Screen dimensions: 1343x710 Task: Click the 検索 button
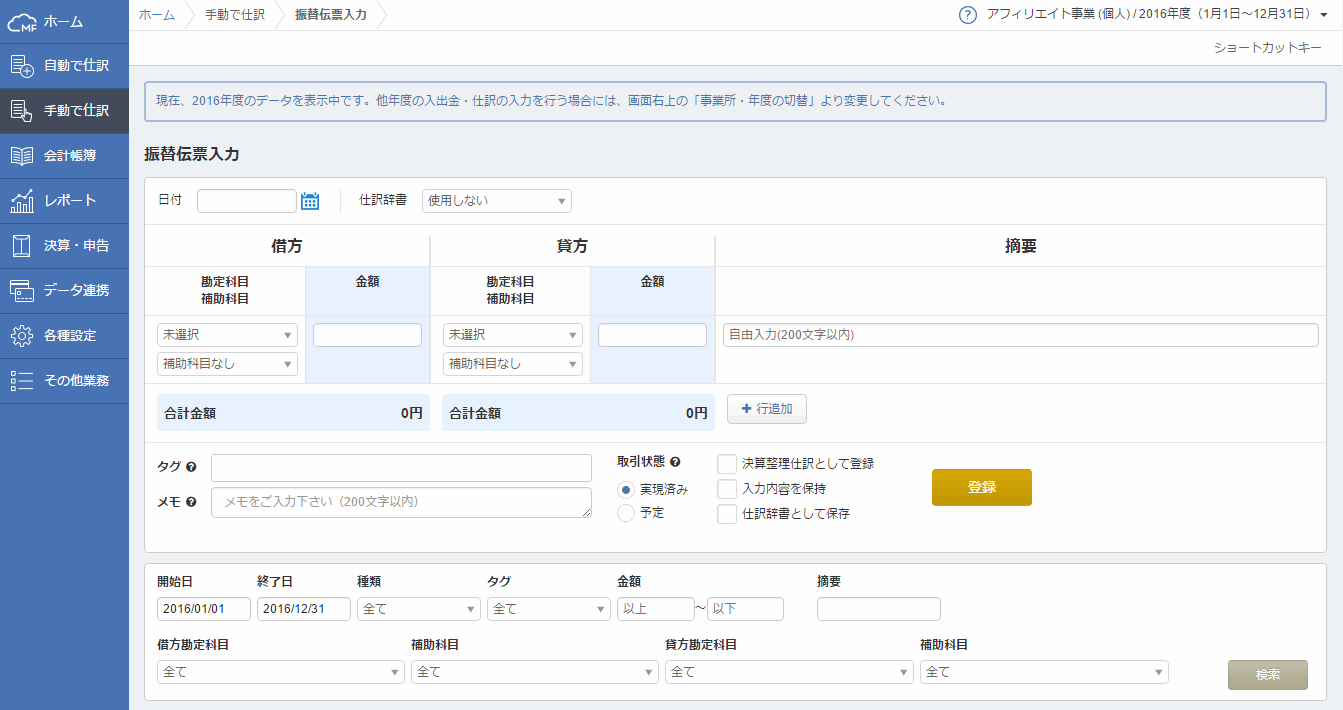pyautogui.click(x=1268, y=675)
